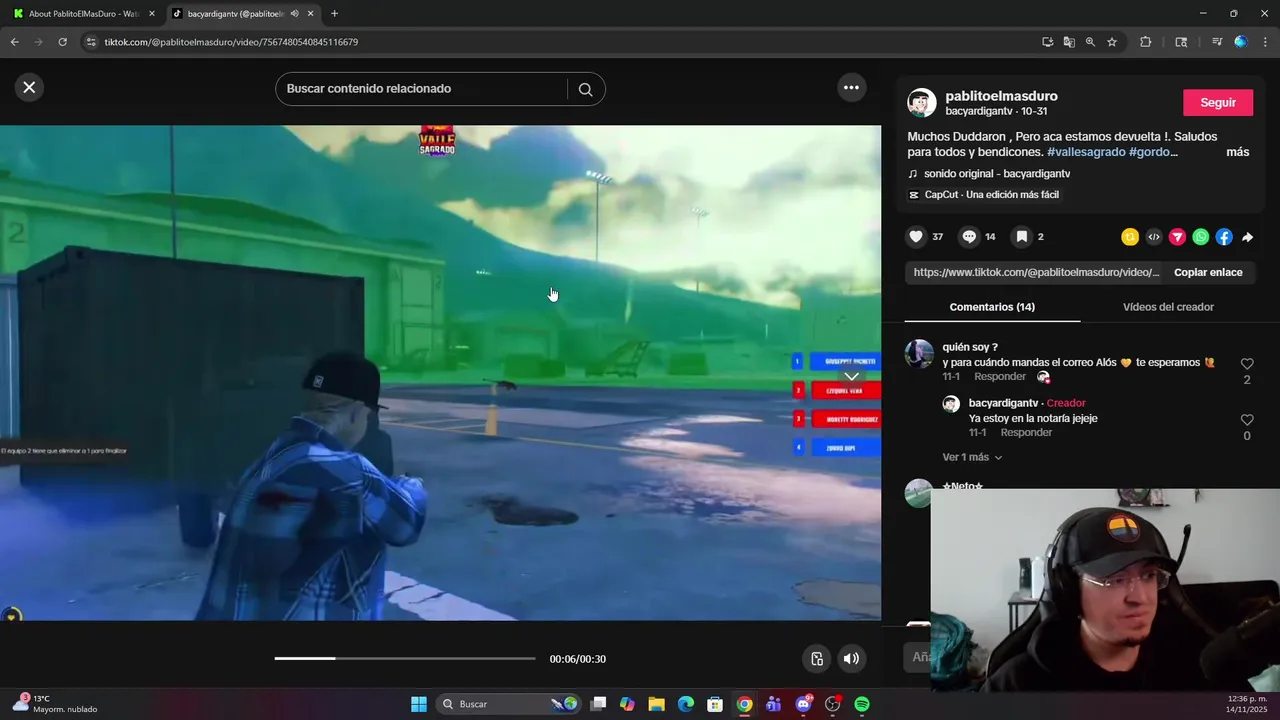Click the Copiar enlace button
Screen dimensions: 1280x720
click(x=1208, y=272)
